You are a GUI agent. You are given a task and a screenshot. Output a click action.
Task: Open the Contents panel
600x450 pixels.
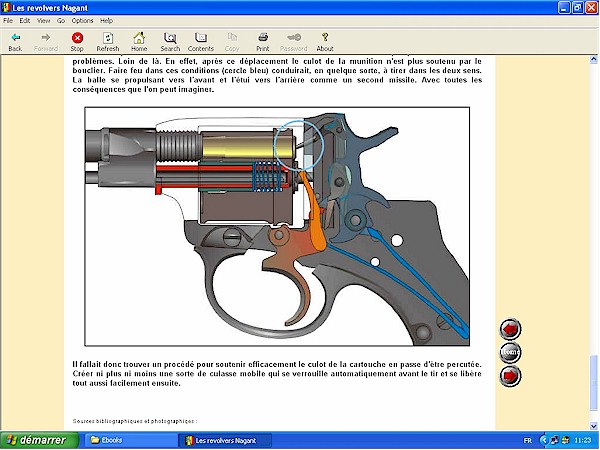pos(201,42)
